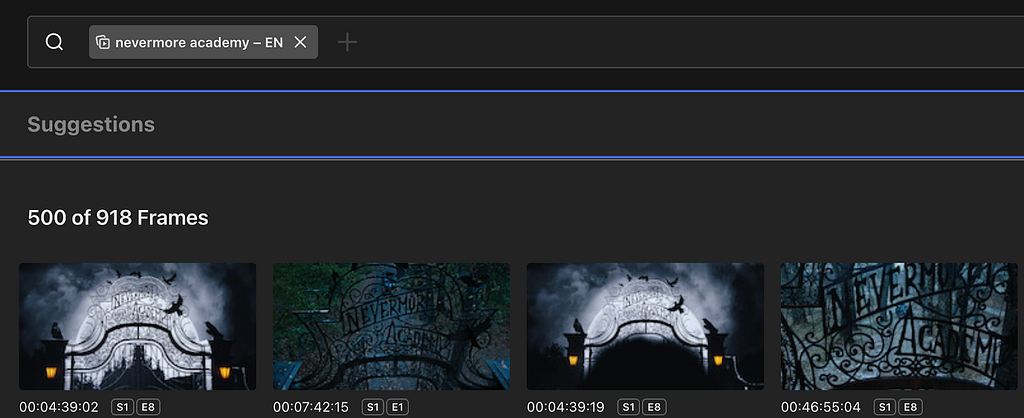1024x418 pixels.
Task: Open the gate frame at 00:04:39:19
Action: click(x=645, y=327)
